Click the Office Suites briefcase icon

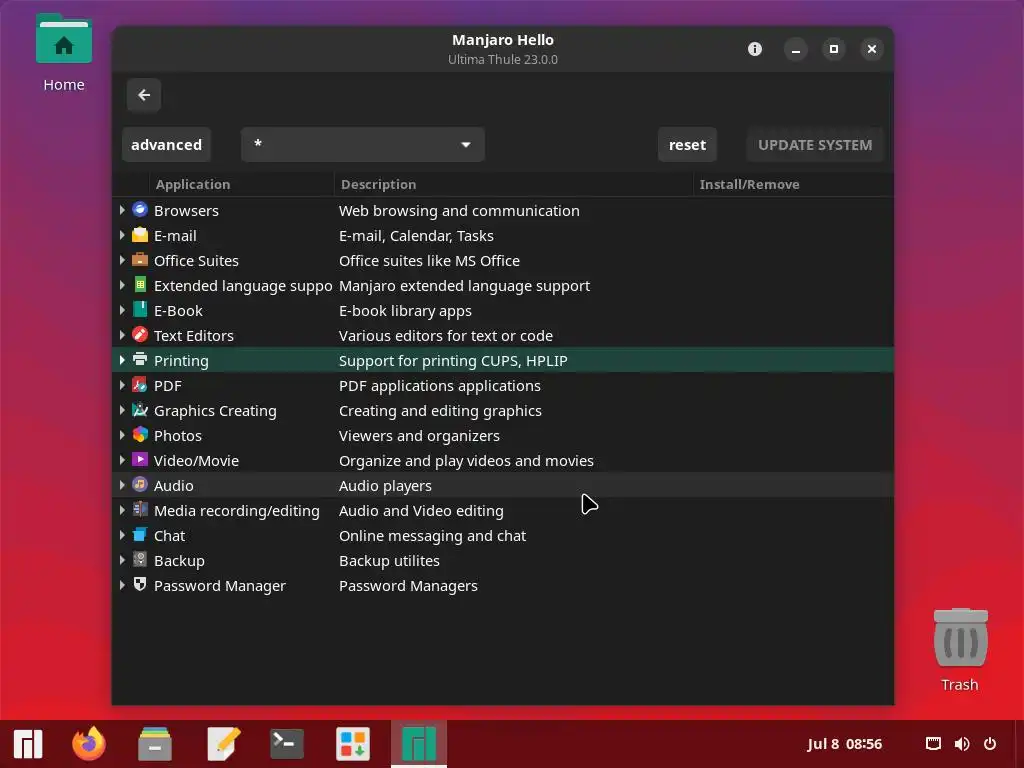(140, 260)
